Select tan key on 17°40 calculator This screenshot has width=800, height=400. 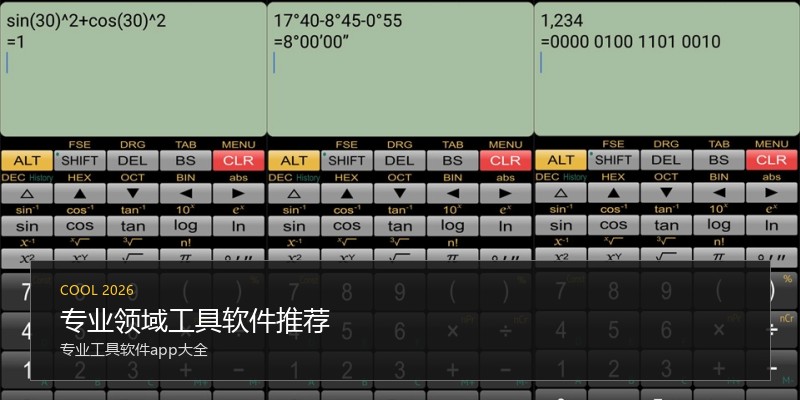[399, 226]
